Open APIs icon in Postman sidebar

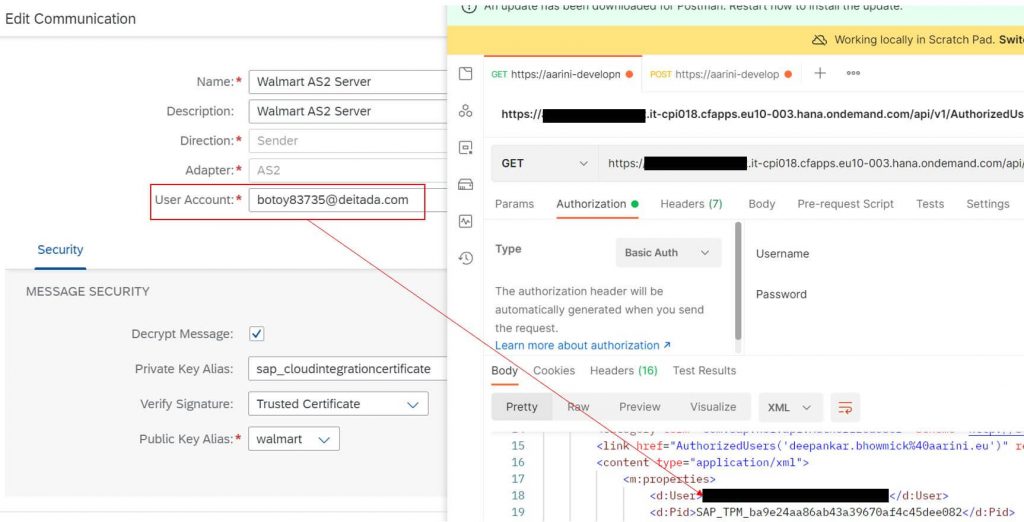(x=465, y=110)
